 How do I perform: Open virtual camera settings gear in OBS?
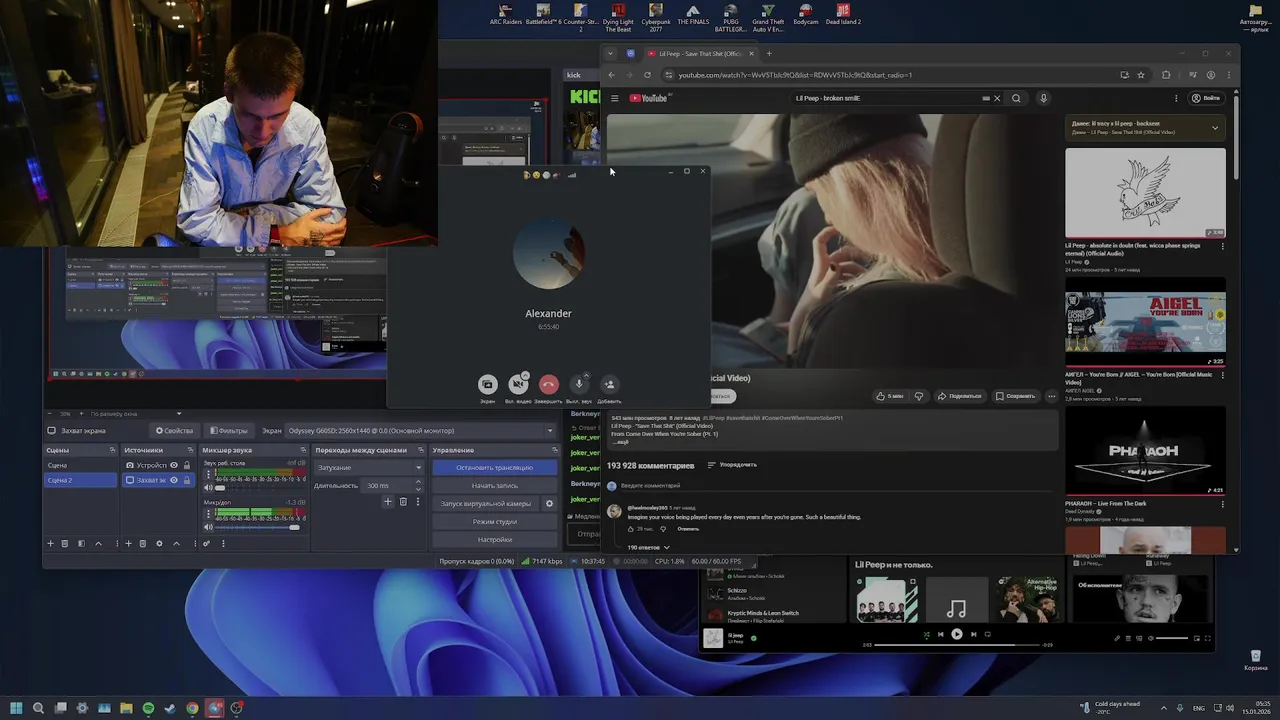[549, 503]
